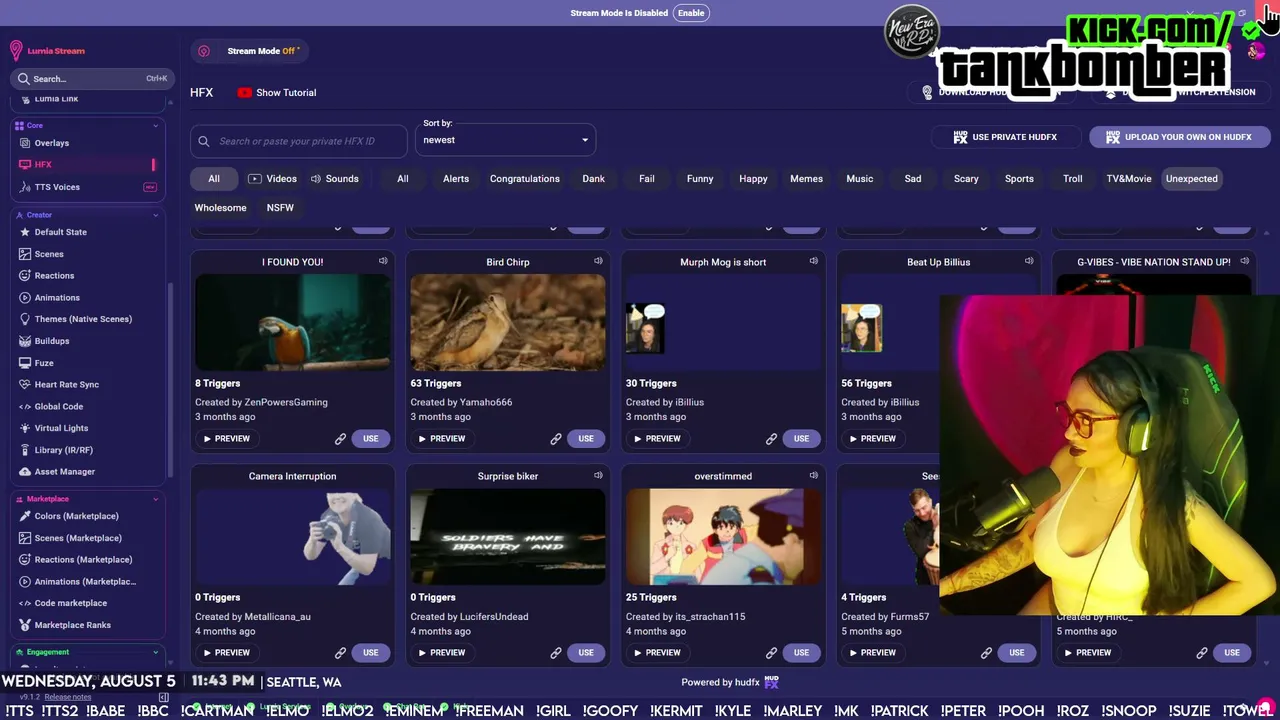Open the Sort by newest dropdown
Image resolution: width=1280 pixels, height=720 pixels.
click(506, 140)
